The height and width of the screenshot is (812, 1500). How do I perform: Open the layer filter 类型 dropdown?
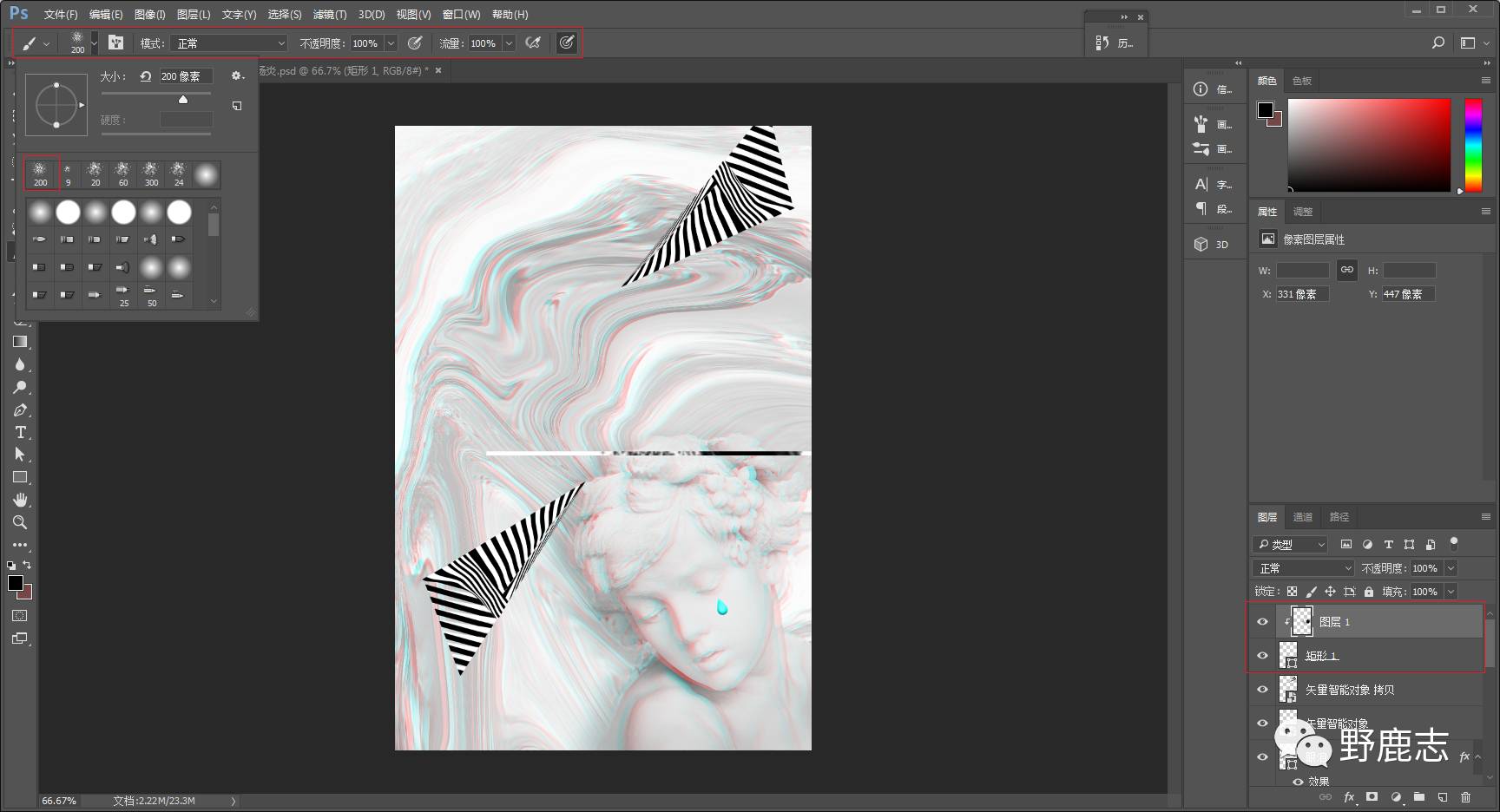(1291, 545)
